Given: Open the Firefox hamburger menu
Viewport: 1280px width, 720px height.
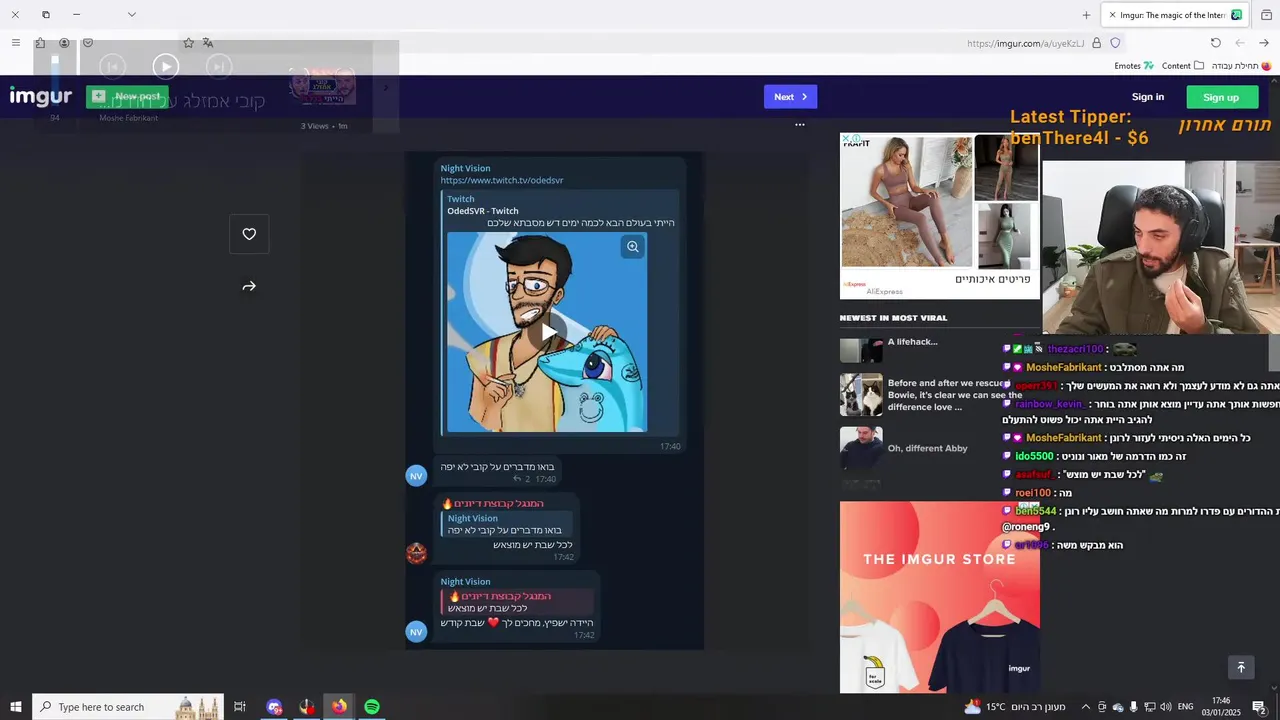Looking at the screenshot, I should tap(16, 43).
